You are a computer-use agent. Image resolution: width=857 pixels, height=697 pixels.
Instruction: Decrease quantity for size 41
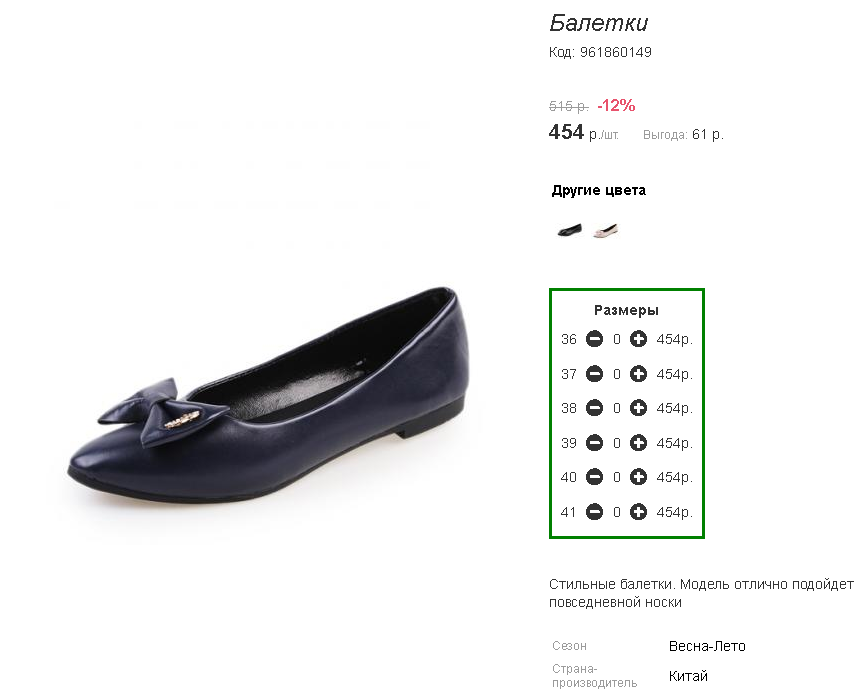[x=594, y=512]
